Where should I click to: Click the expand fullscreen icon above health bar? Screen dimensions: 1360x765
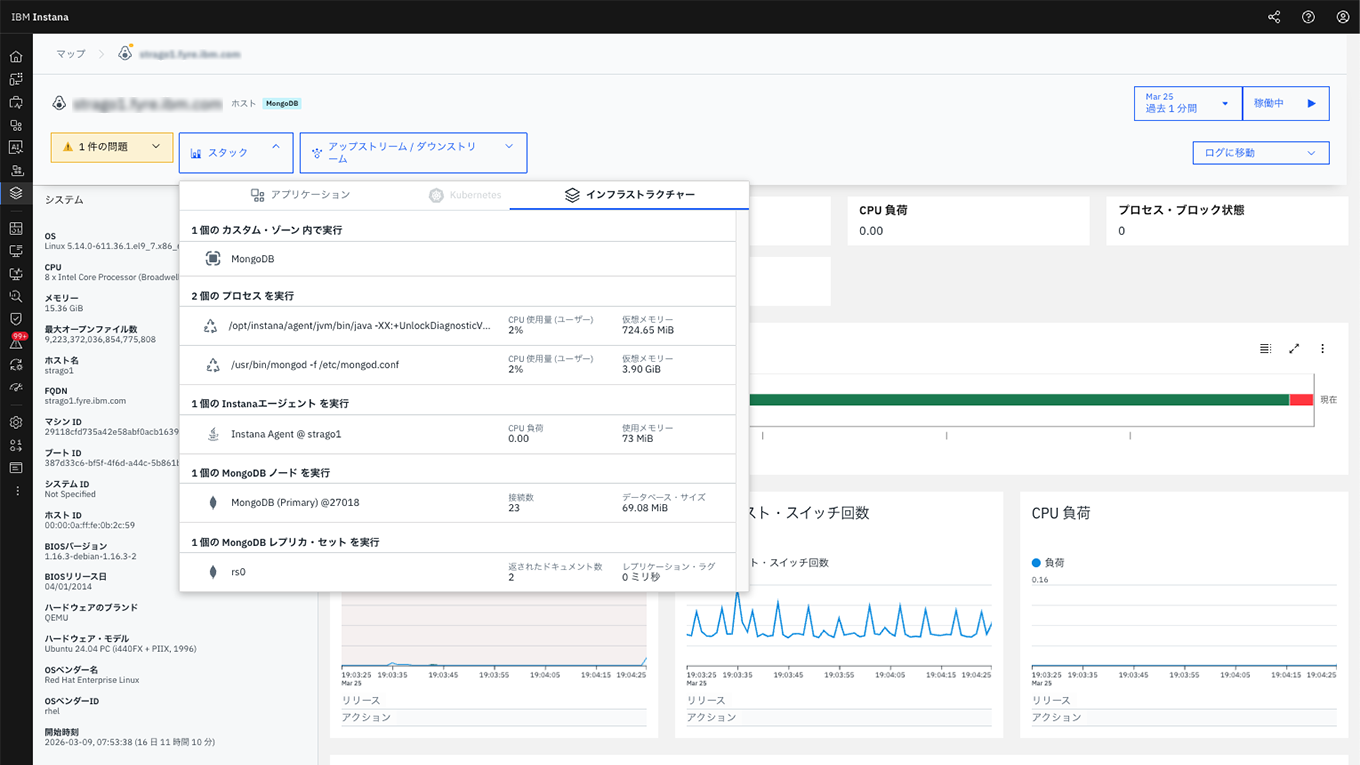point(1294,349)
